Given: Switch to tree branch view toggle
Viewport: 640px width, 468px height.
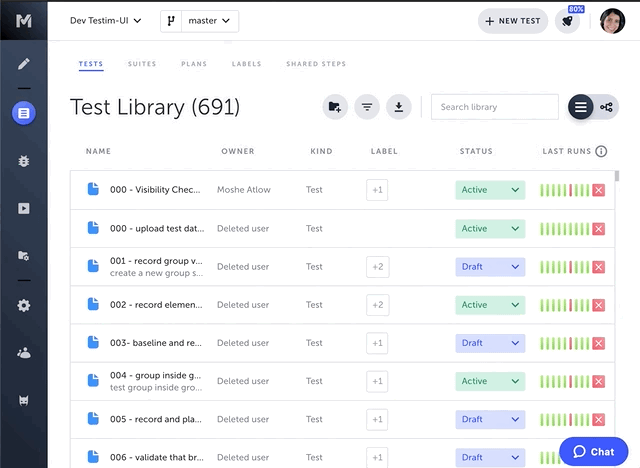Looking at the screenshot, I should tap(607, 107).
